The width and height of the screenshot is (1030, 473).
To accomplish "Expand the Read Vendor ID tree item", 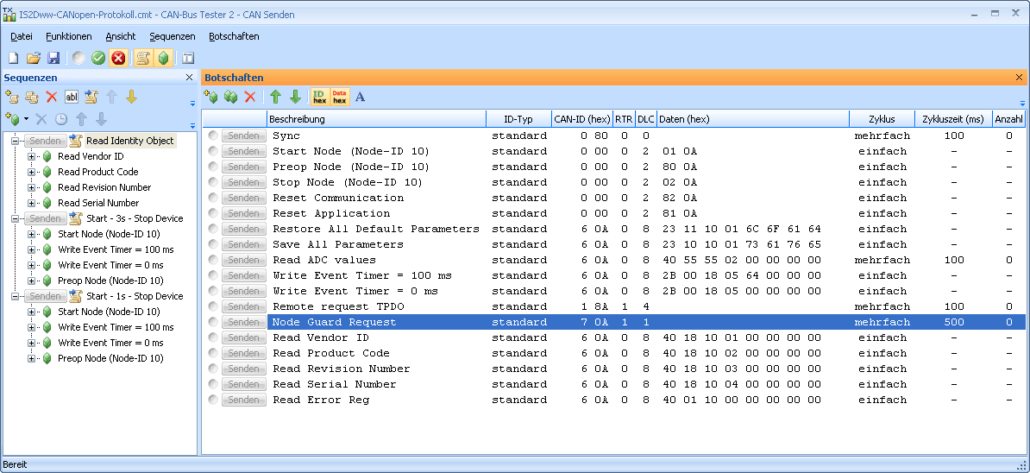I will click(32, 157).
